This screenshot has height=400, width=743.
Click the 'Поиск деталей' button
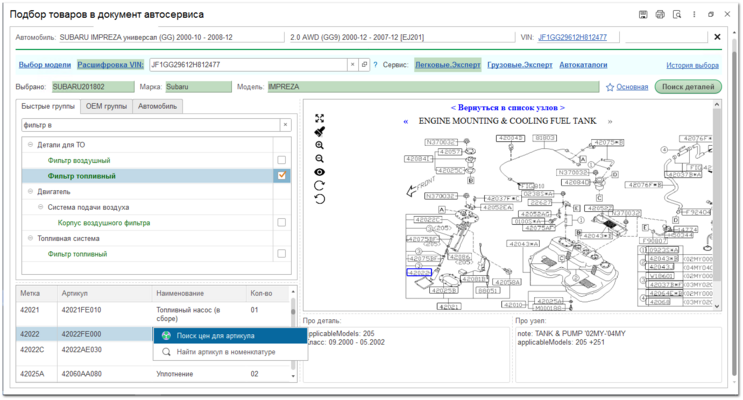coord(688,87)
